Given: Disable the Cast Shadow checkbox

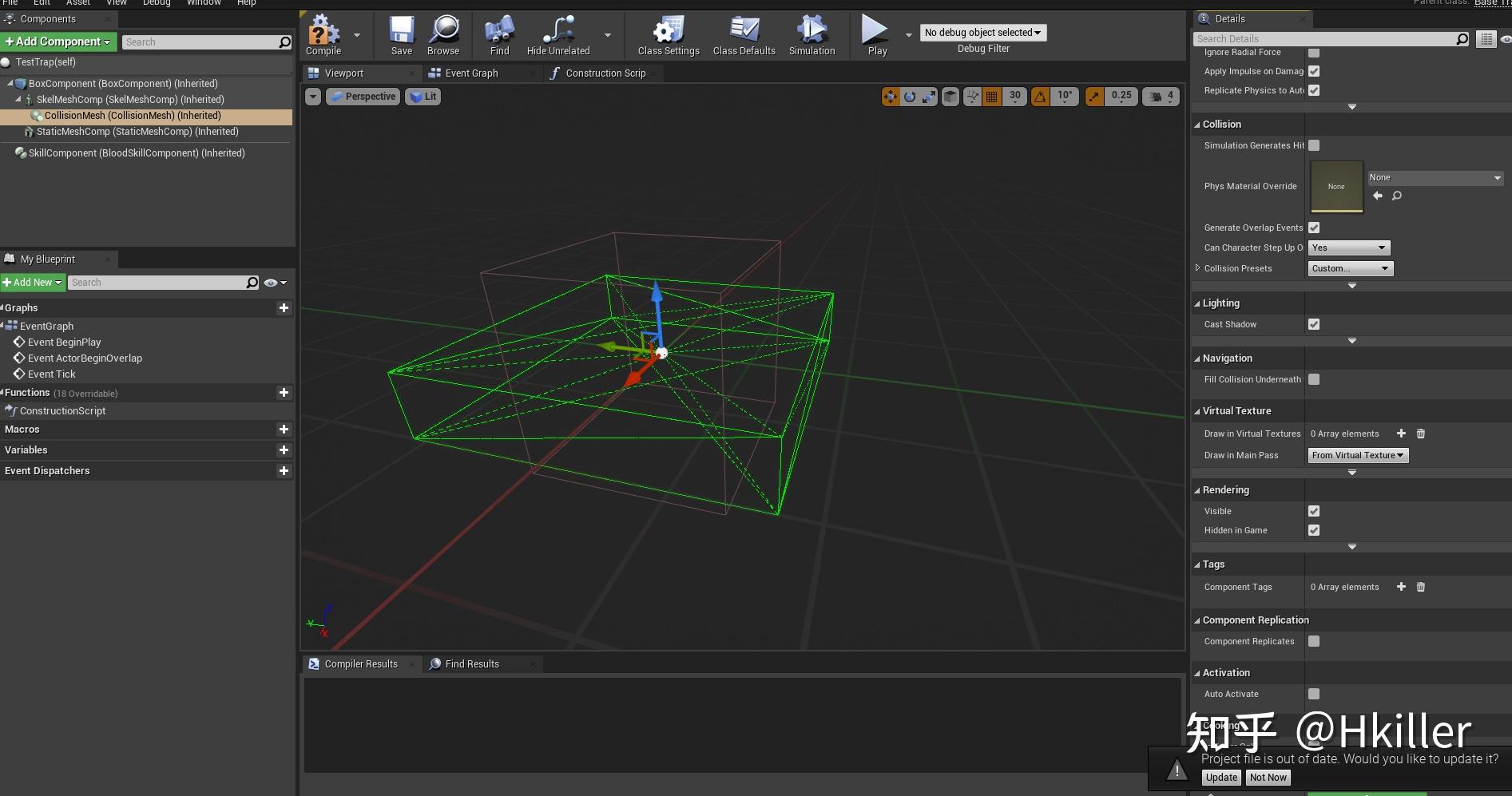Looking at the screenshot, I should click(x=1314, y=324).
